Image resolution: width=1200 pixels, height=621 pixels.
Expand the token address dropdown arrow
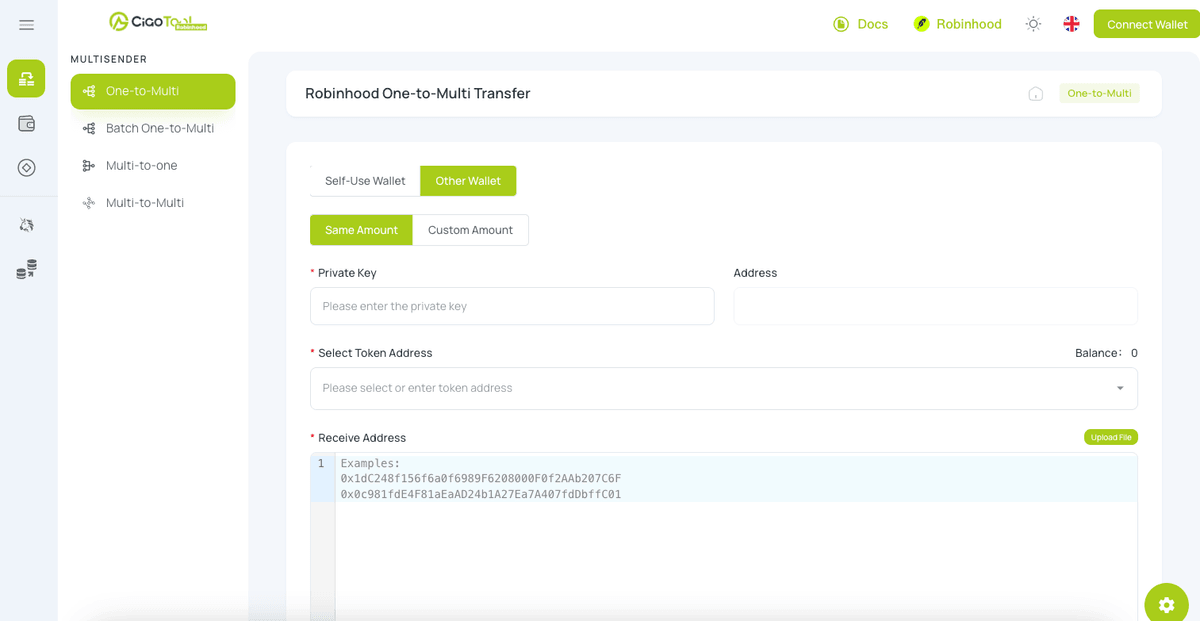[1120, 388]
